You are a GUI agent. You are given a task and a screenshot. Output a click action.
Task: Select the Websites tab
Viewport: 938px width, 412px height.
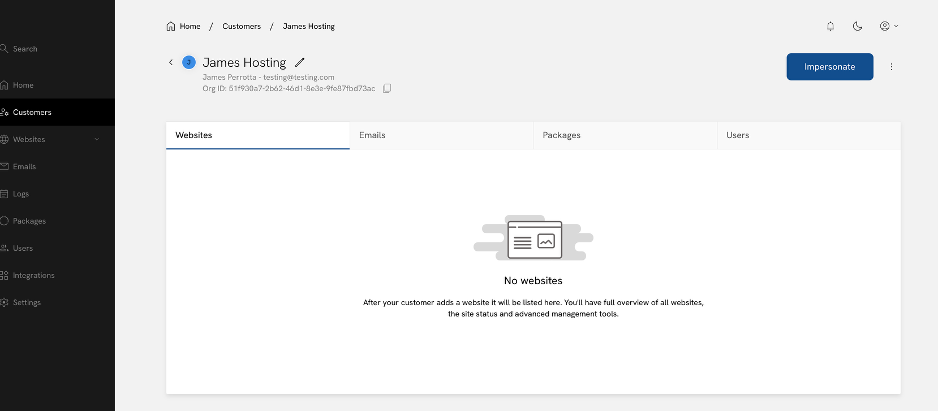(x=258, y=136)
